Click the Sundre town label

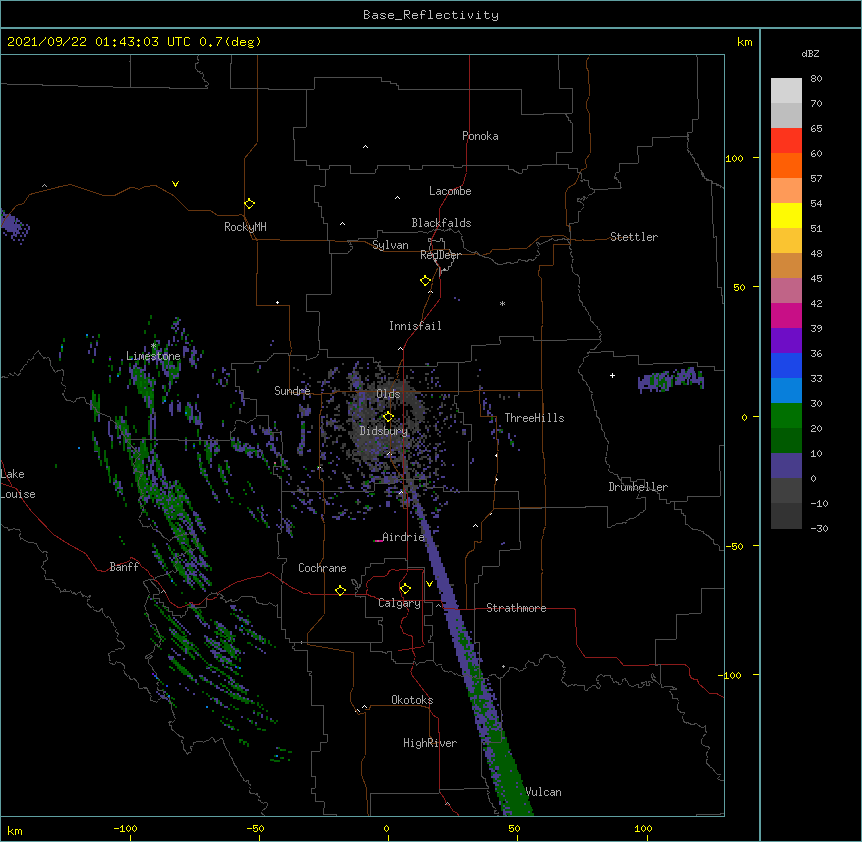click(292, 391)
